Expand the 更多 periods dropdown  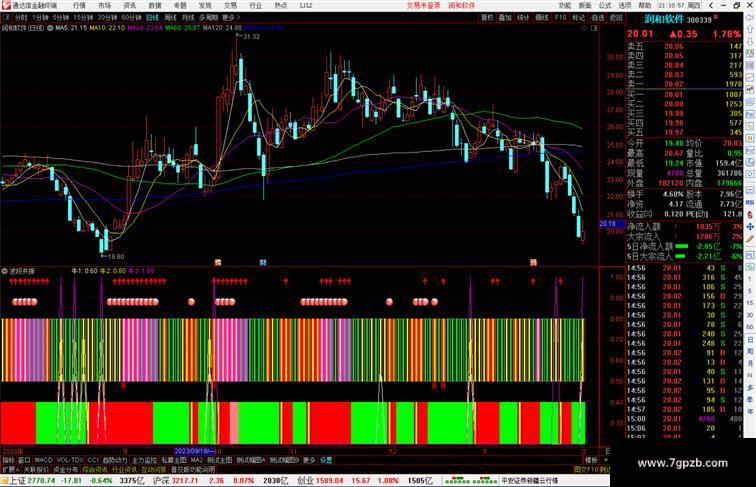(x=230, y=17)
